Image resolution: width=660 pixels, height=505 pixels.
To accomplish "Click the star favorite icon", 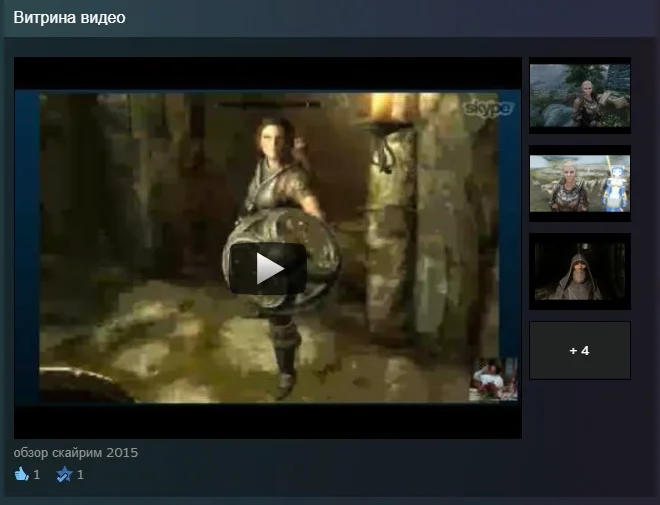I will pos(64,475).
